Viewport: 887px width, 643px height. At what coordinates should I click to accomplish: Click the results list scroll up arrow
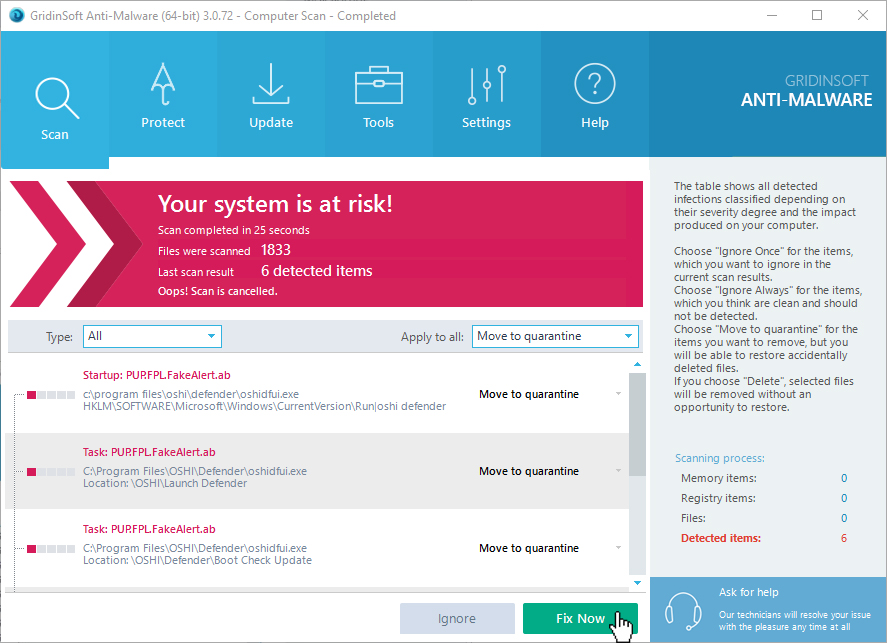(637, 363)
